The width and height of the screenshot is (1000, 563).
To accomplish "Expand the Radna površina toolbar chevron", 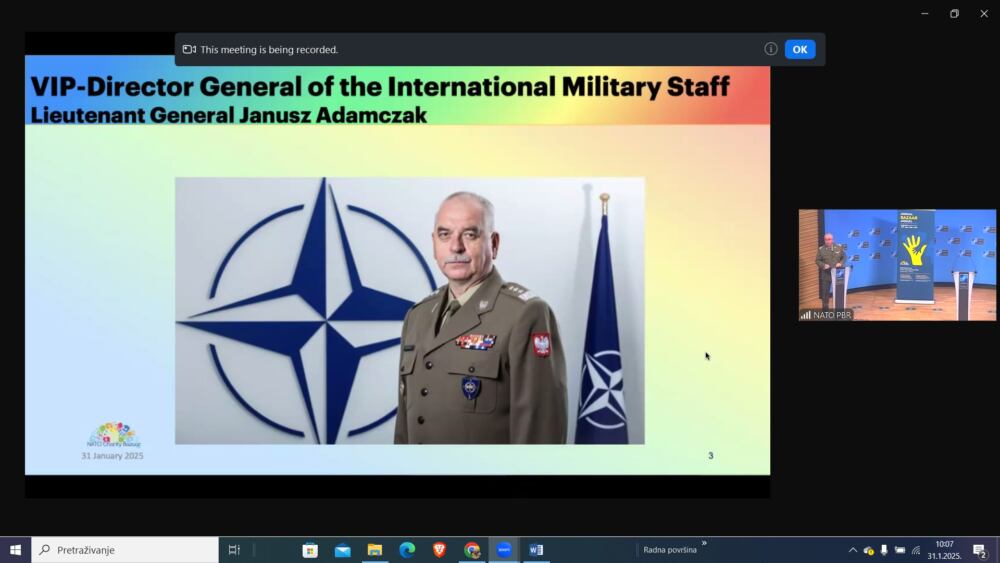I will click(x=704, y=544).
